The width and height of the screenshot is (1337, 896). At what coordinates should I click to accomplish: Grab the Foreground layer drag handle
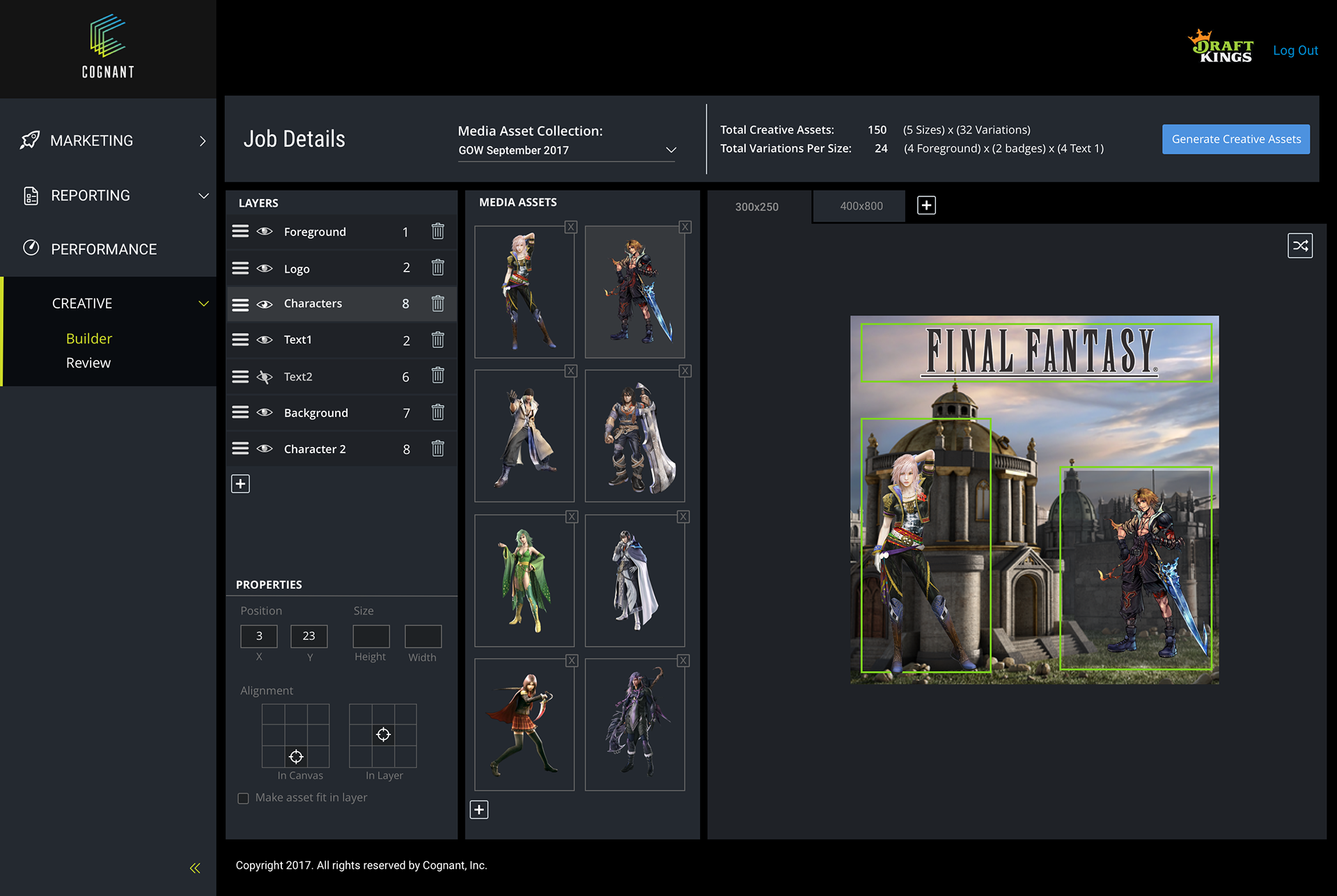pyautogui.click(x=240, y=231)
